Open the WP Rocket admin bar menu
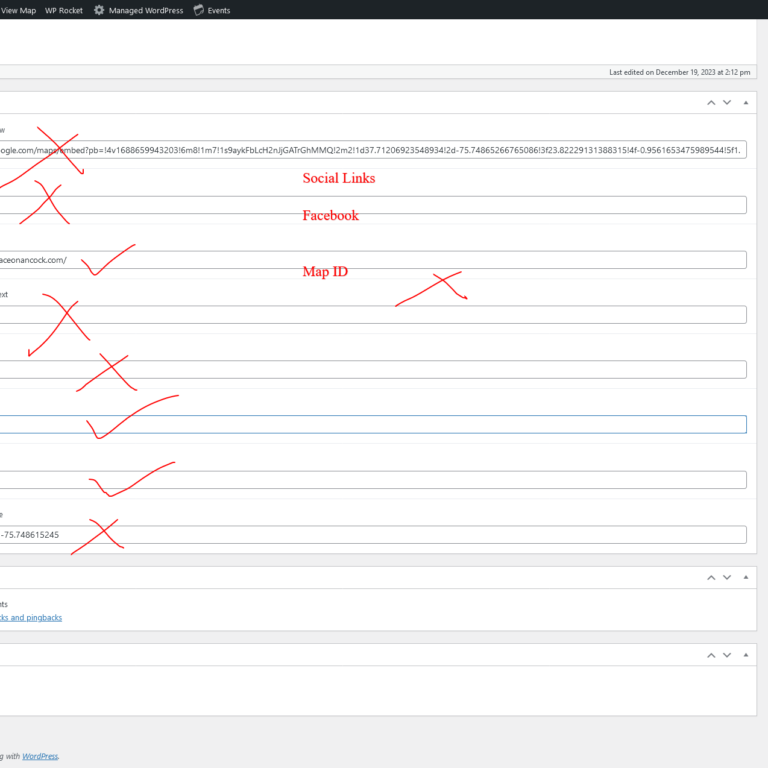 click(x=64, y=10)
